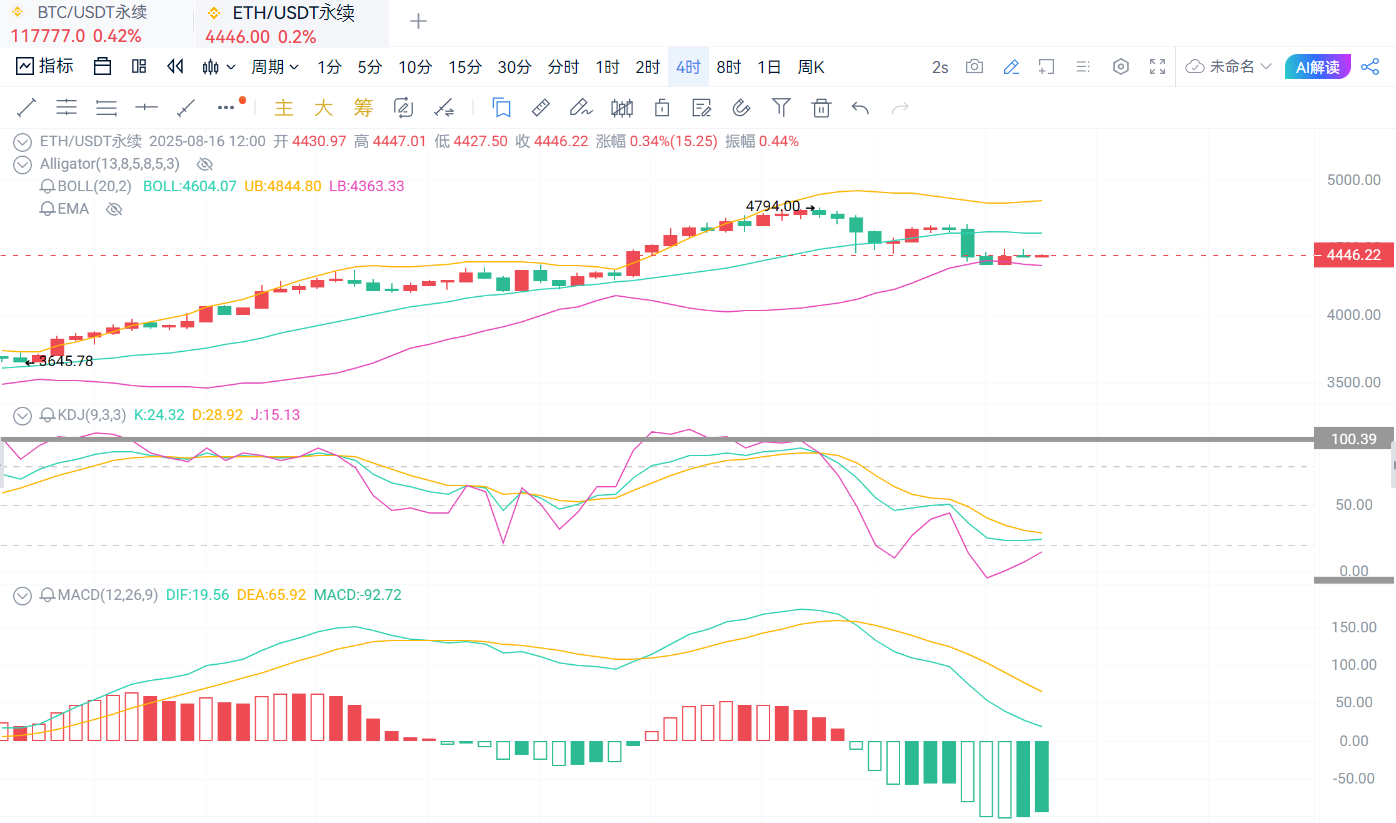The height and width of the screenshot is (823, 1396).
Task: Select the trend line drawing tool
Action: point(27,107)
